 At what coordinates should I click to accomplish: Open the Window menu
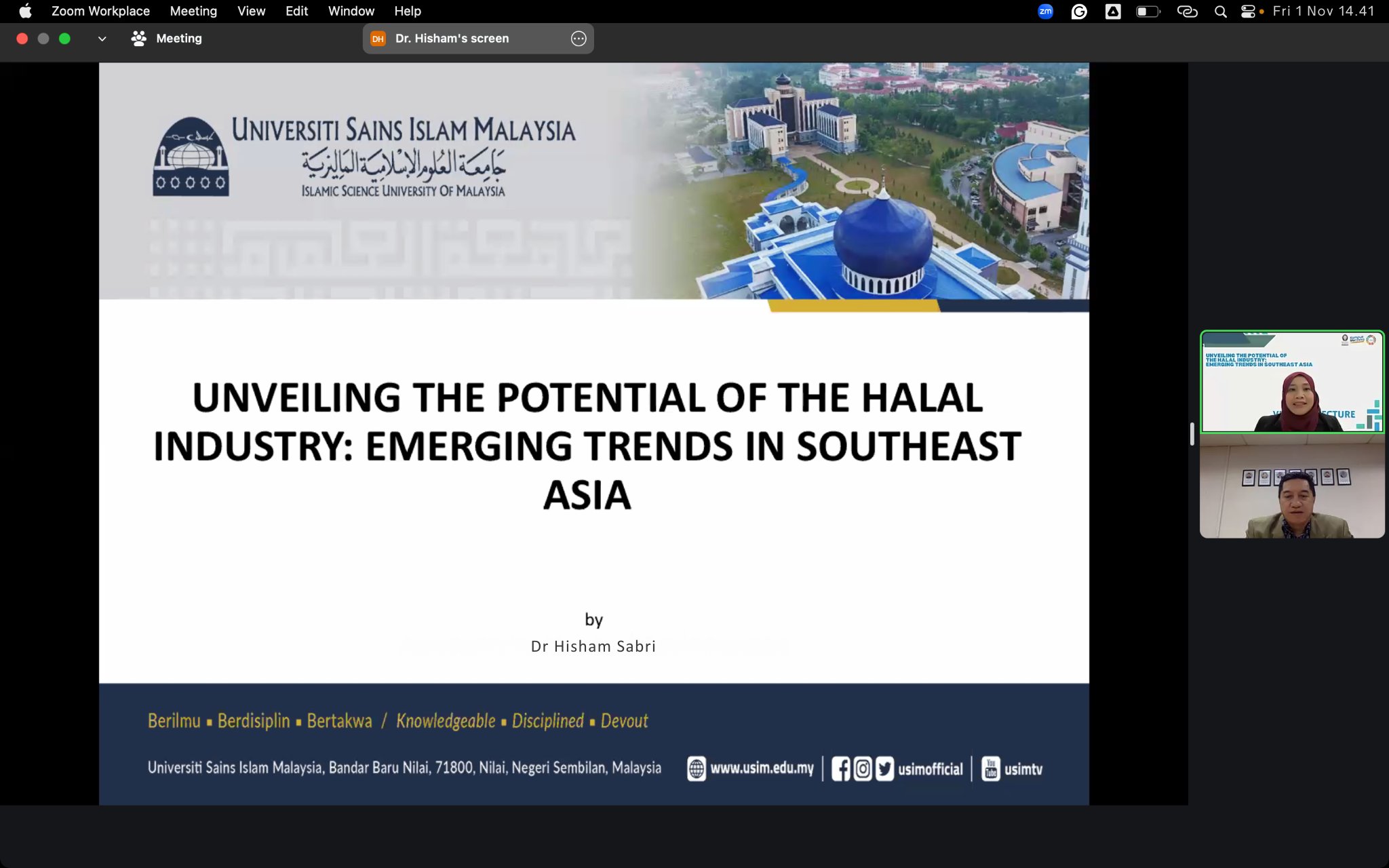(x=351, y=12)
